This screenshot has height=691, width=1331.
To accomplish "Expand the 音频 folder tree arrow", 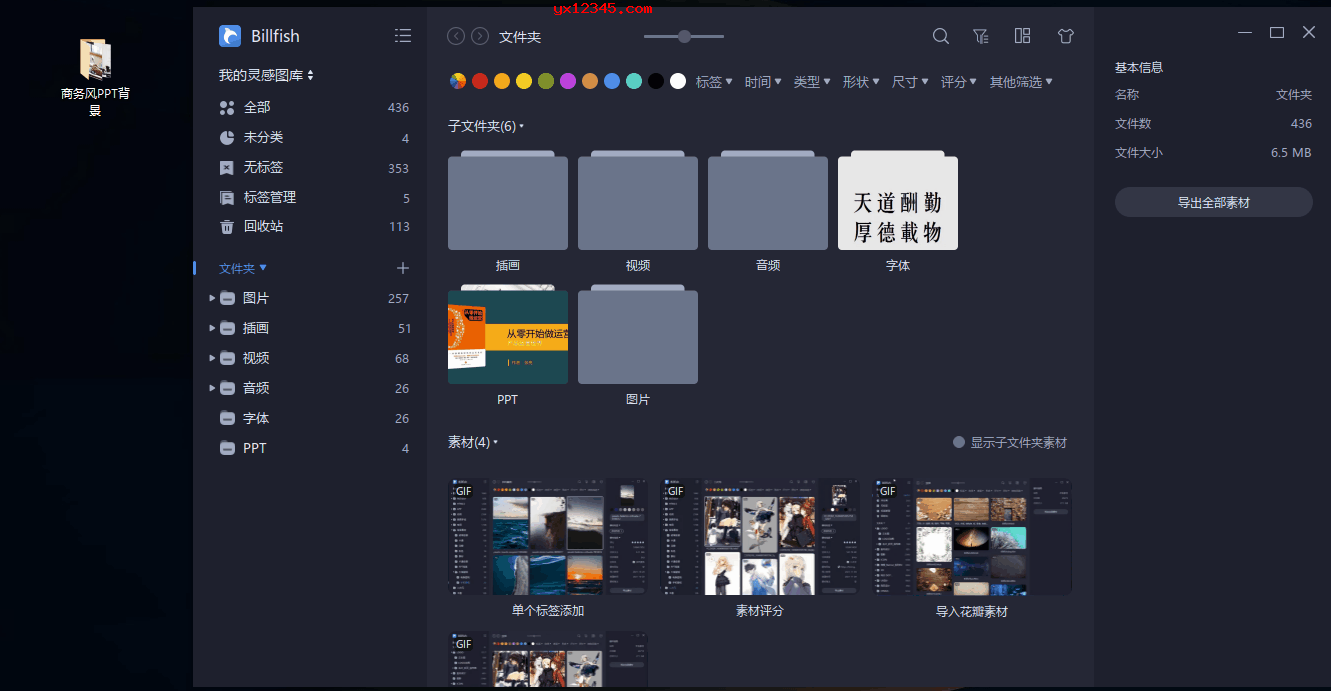I will tap(212, 388).
